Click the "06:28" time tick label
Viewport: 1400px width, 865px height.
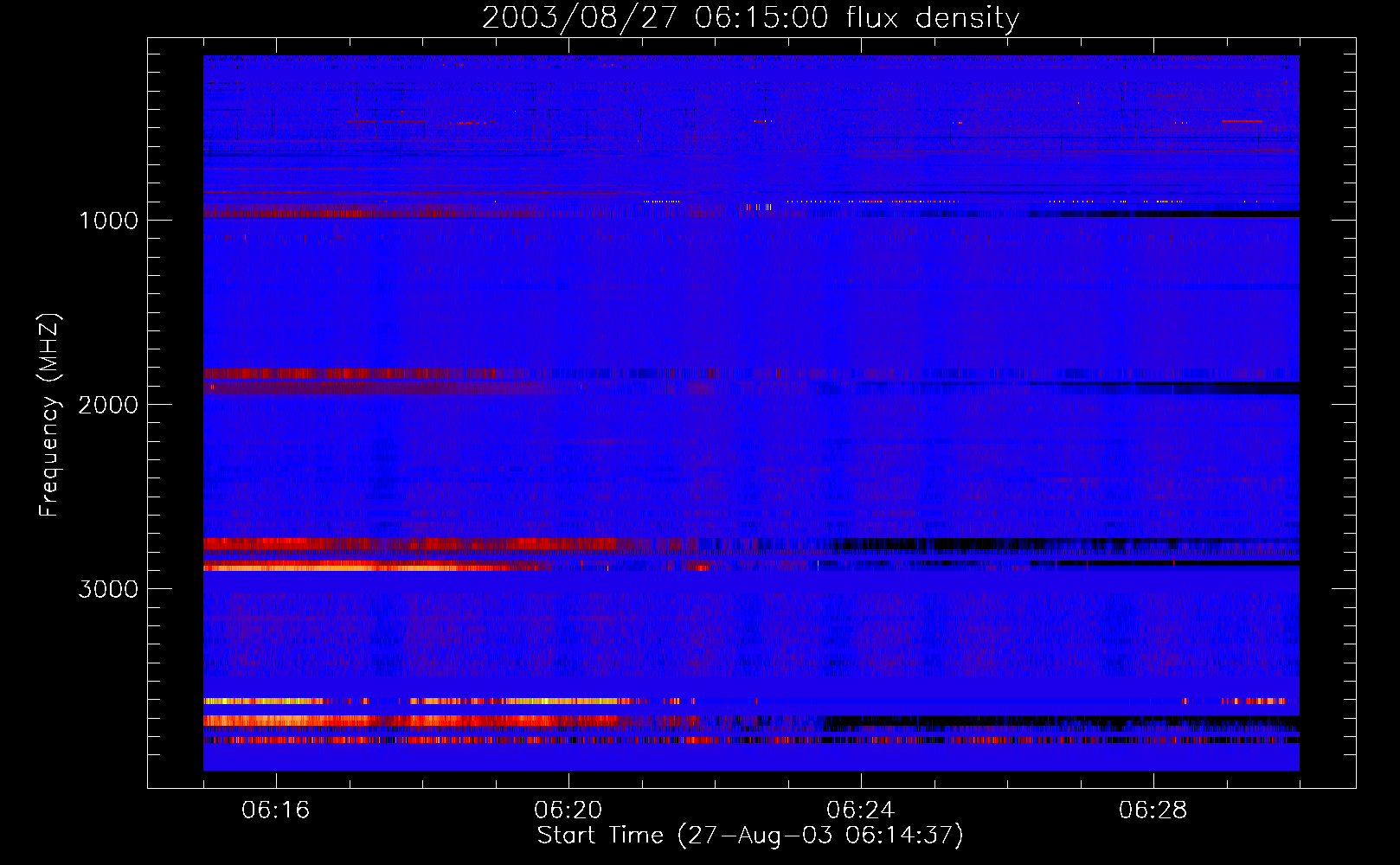[1153, 811]
